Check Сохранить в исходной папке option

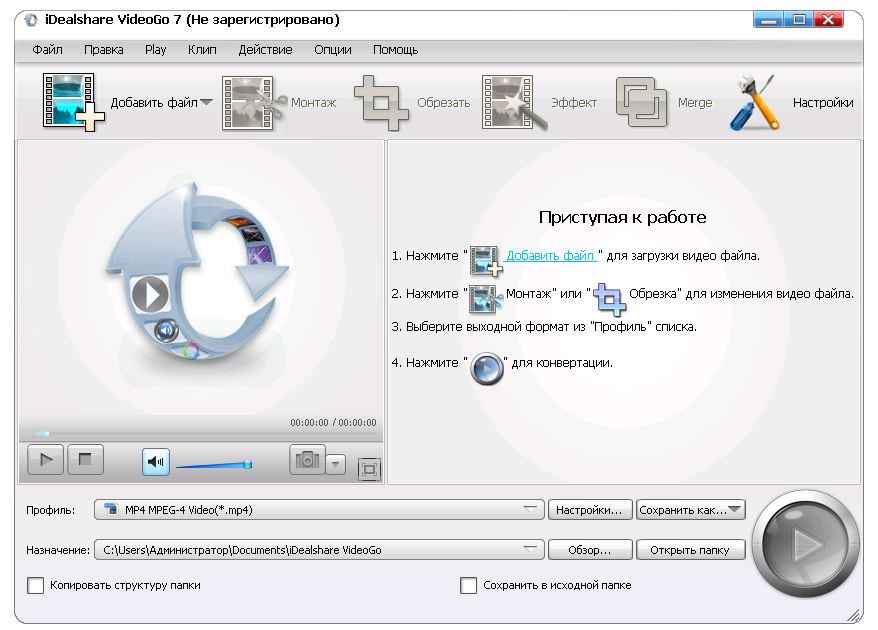[468, 585]
